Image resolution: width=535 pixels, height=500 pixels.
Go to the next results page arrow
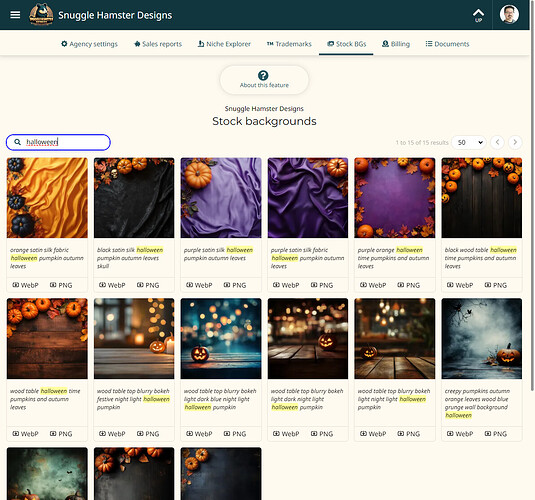(x=515, y=142)
